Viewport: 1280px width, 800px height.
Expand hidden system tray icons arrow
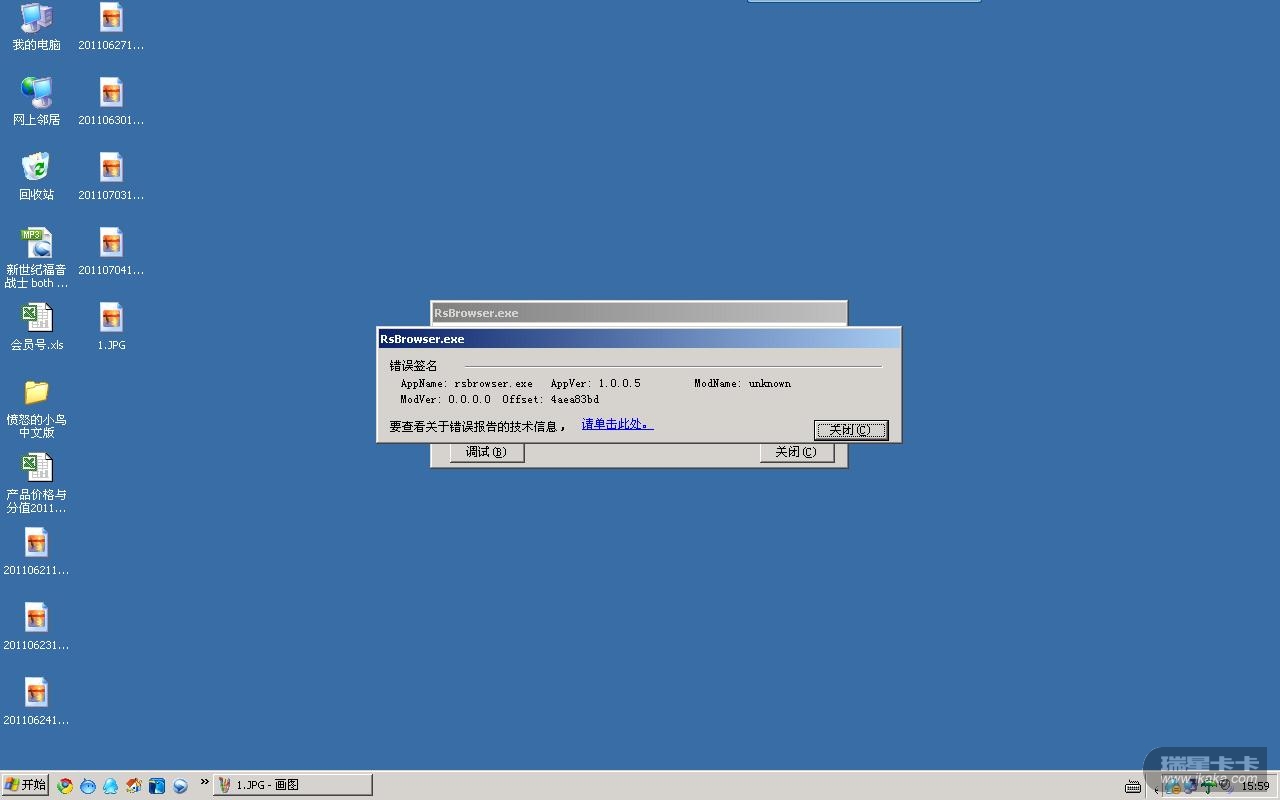tap(1158, 788)
